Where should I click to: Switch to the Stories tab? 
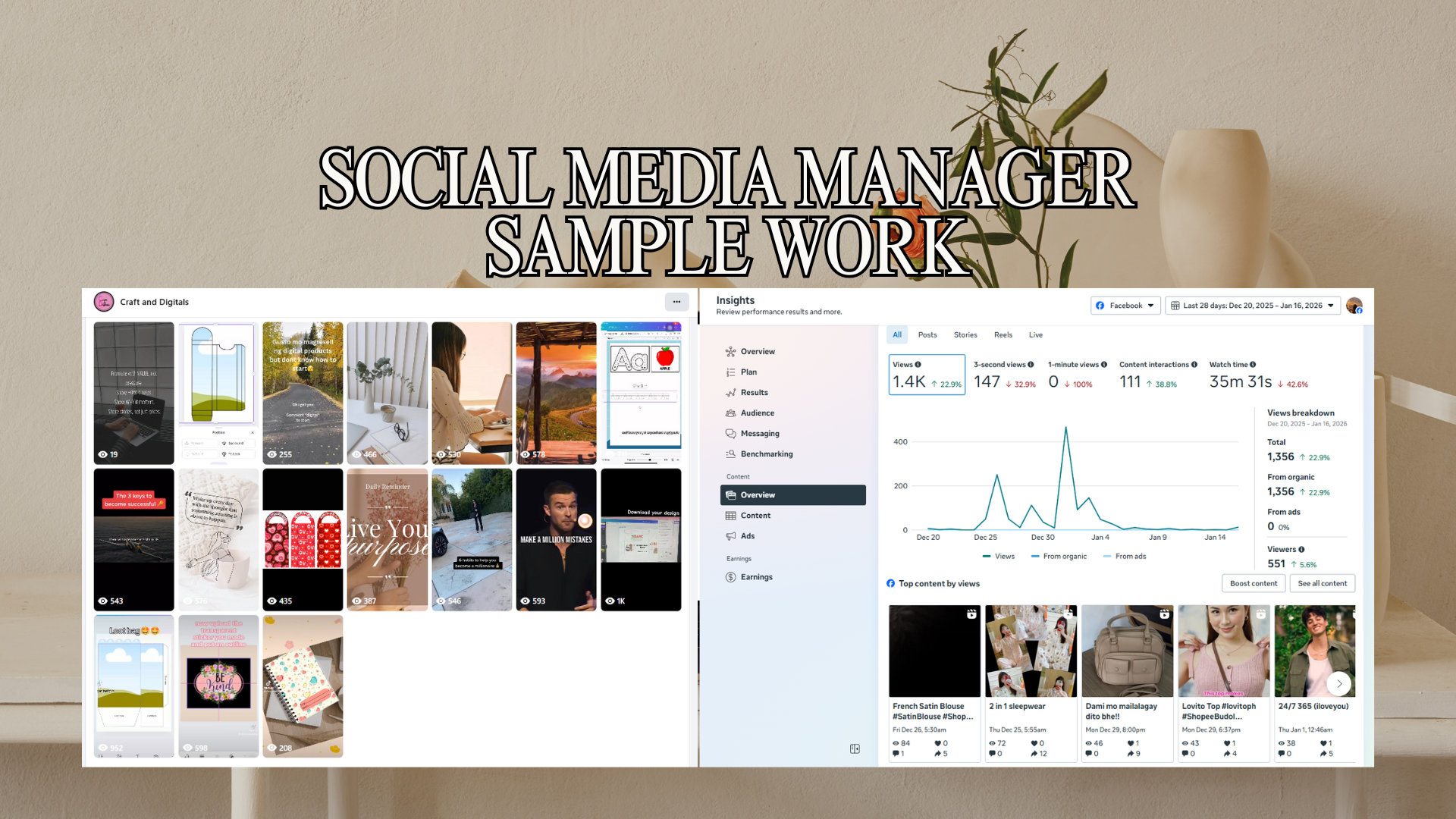(x=965, y=334)
